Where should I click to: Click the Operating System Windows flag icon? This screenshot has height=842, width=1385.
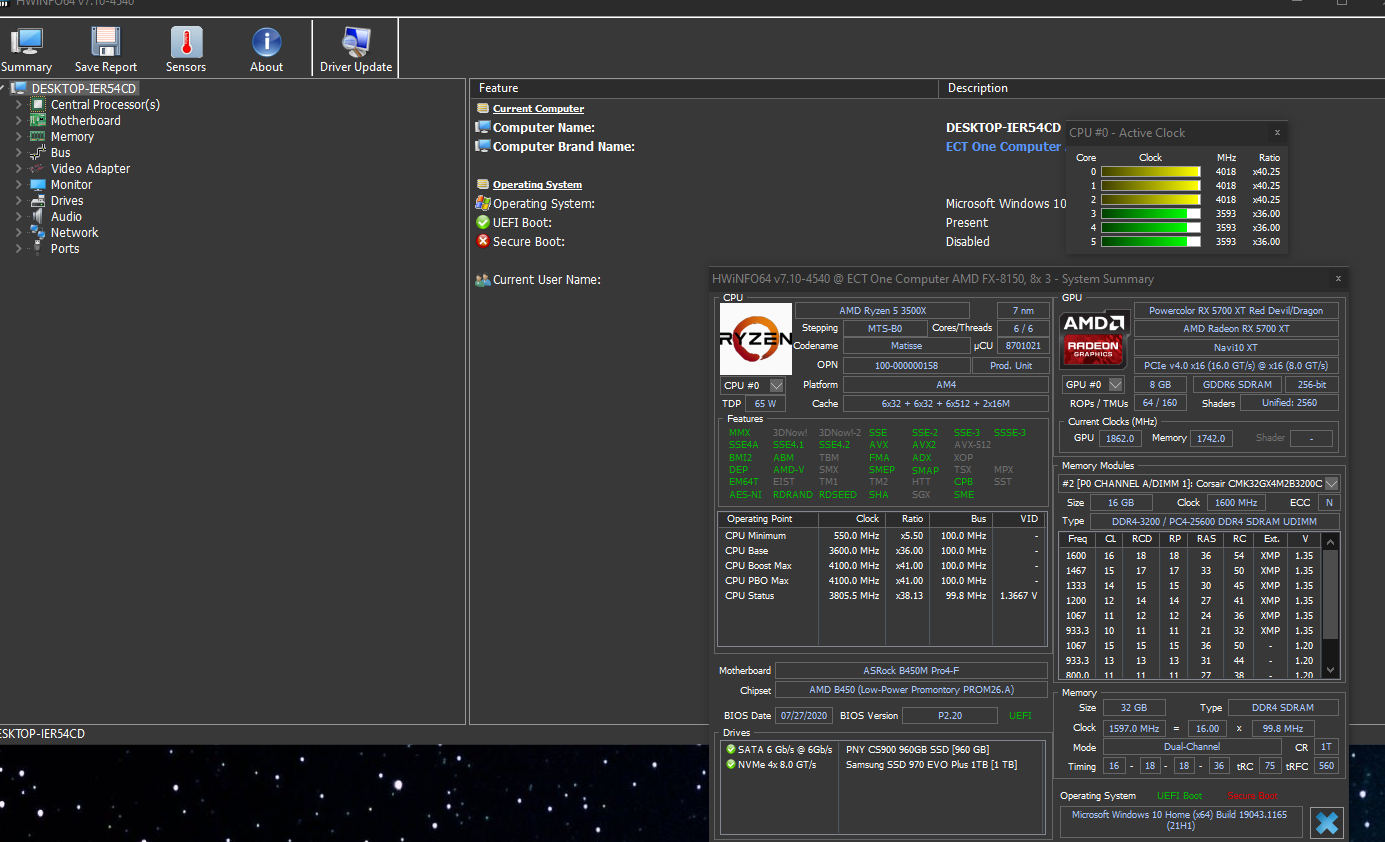[483, 203]
